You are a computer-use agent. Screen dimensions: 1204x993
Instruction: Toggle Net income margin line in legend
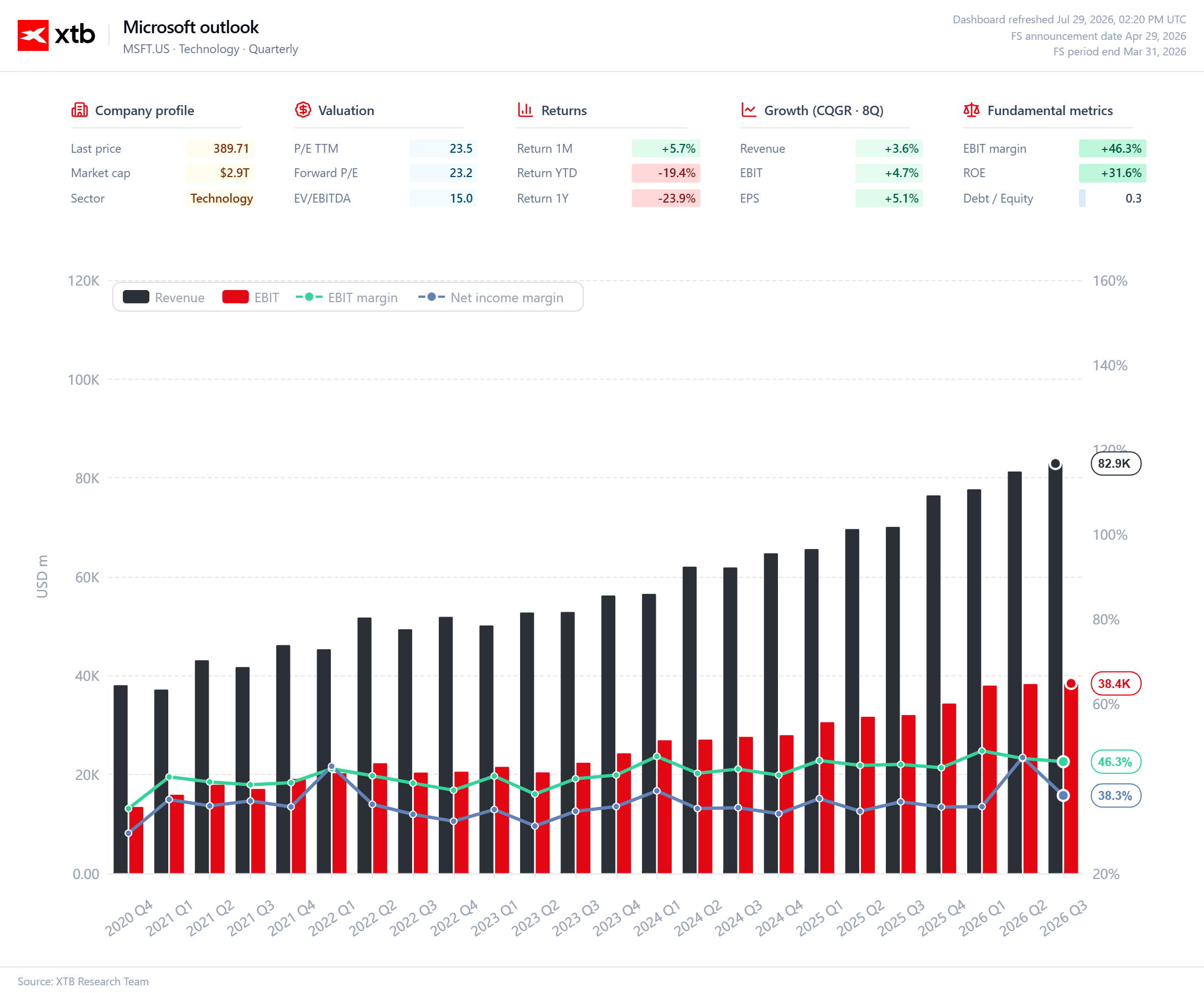[x=491, y=297]
